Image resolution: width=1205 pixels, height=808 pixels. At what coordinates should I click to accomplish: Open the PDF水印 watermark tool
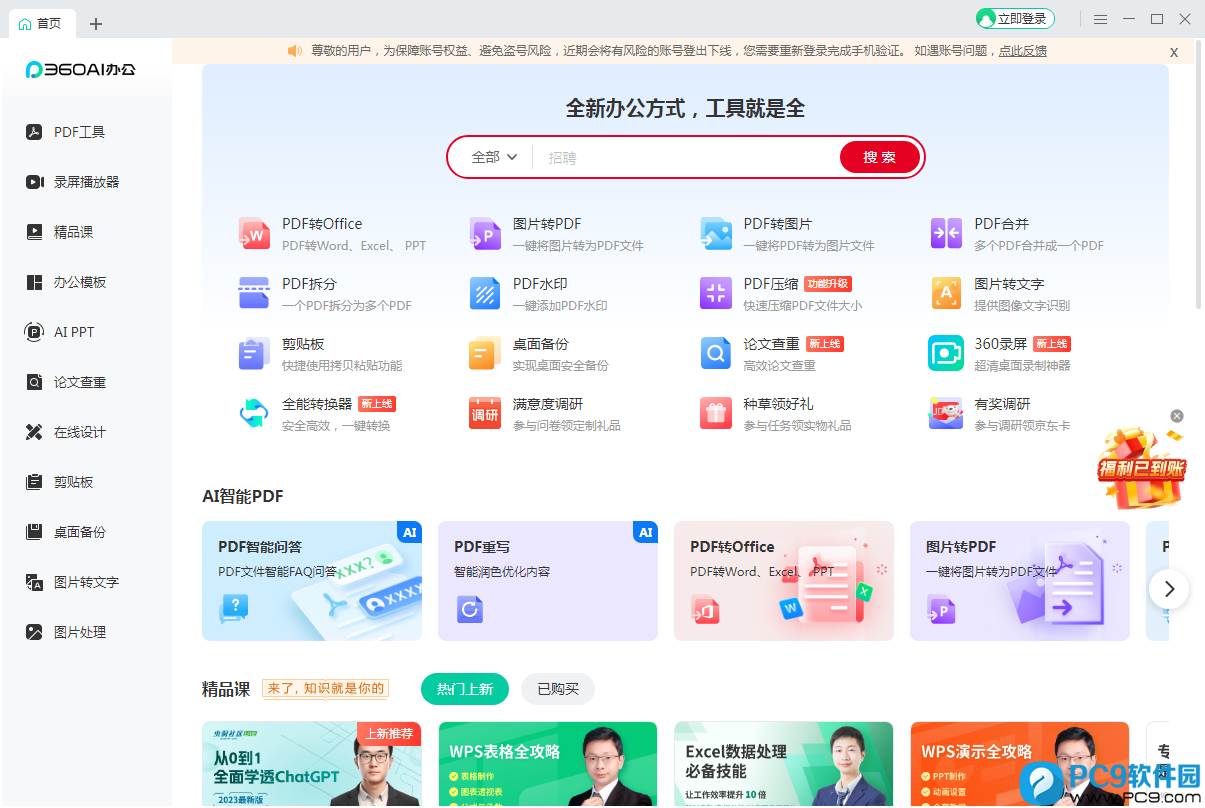[485, 293]
